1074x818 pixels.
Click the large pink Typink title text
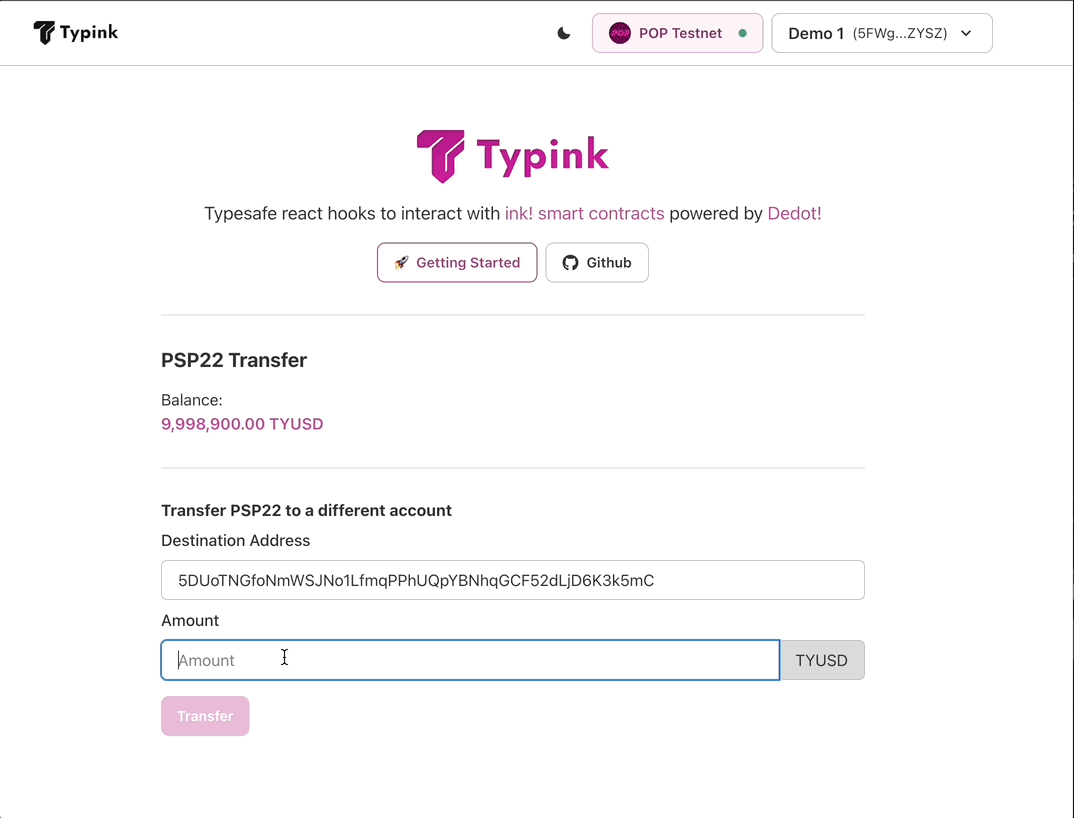(542, 156)
